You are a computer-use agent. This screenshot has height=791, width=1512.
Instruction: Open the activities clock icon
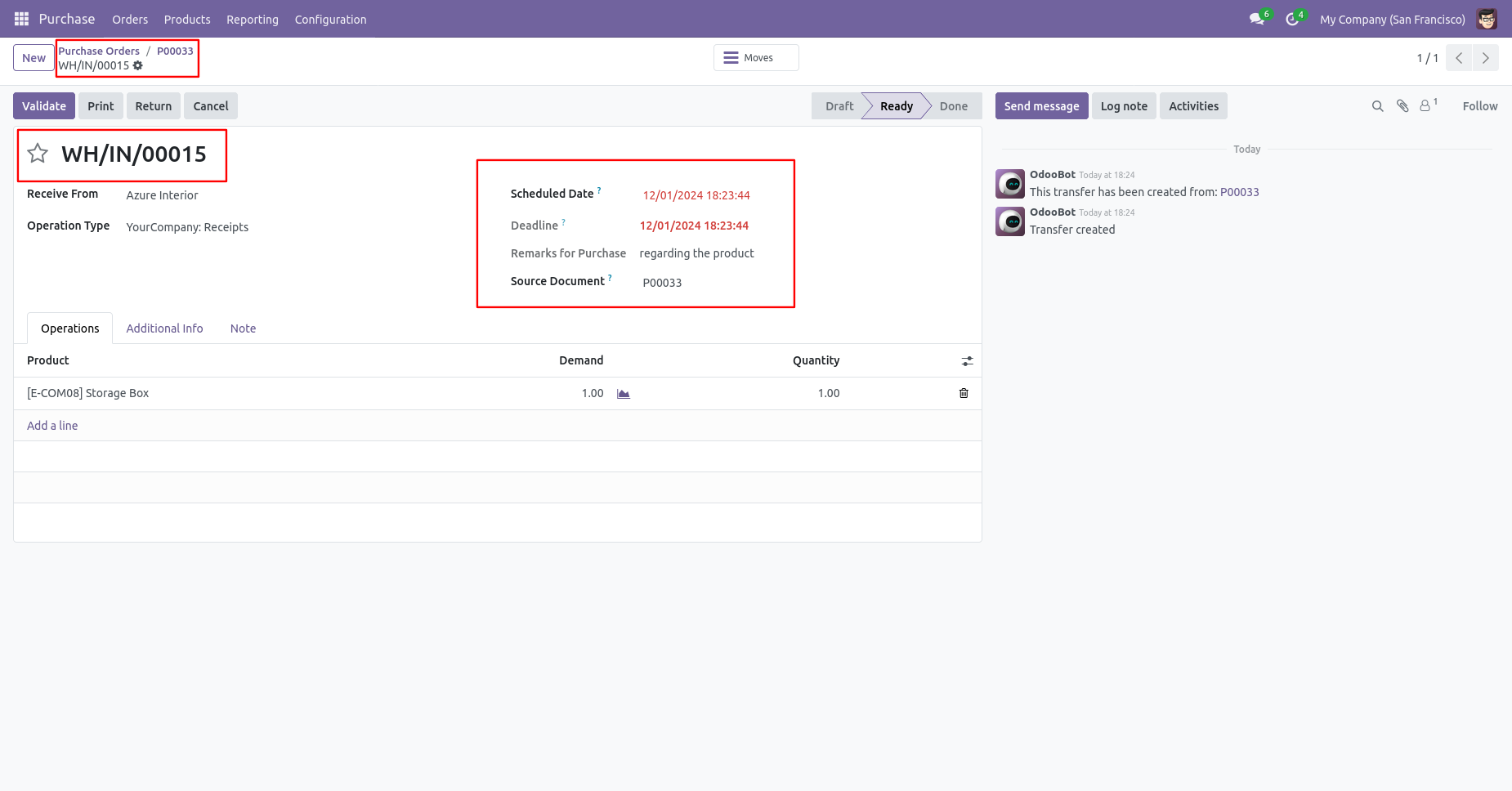coord(1292,19)
